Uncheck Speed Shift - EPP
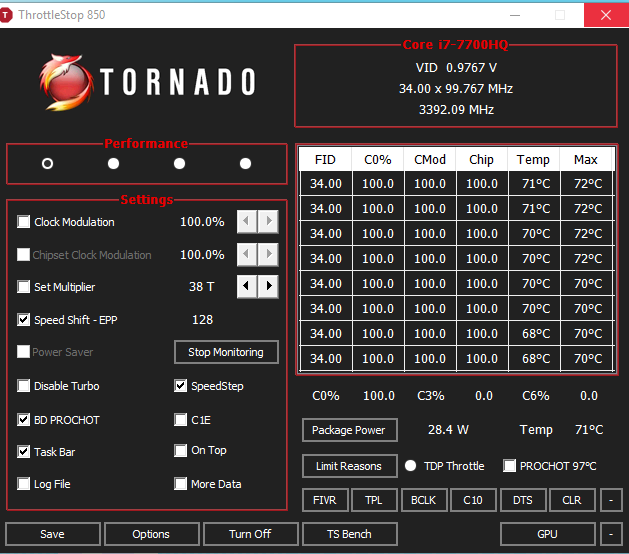 23,320
